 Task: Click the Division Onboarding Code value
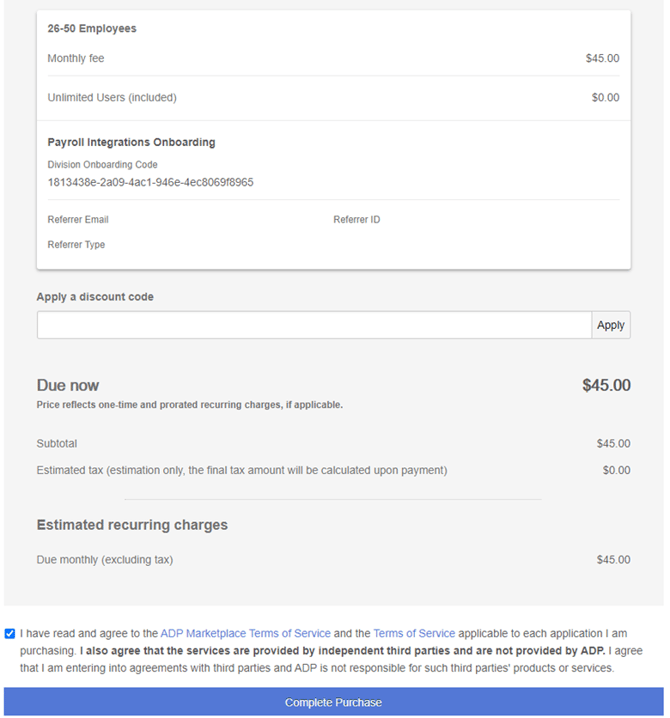150,182
